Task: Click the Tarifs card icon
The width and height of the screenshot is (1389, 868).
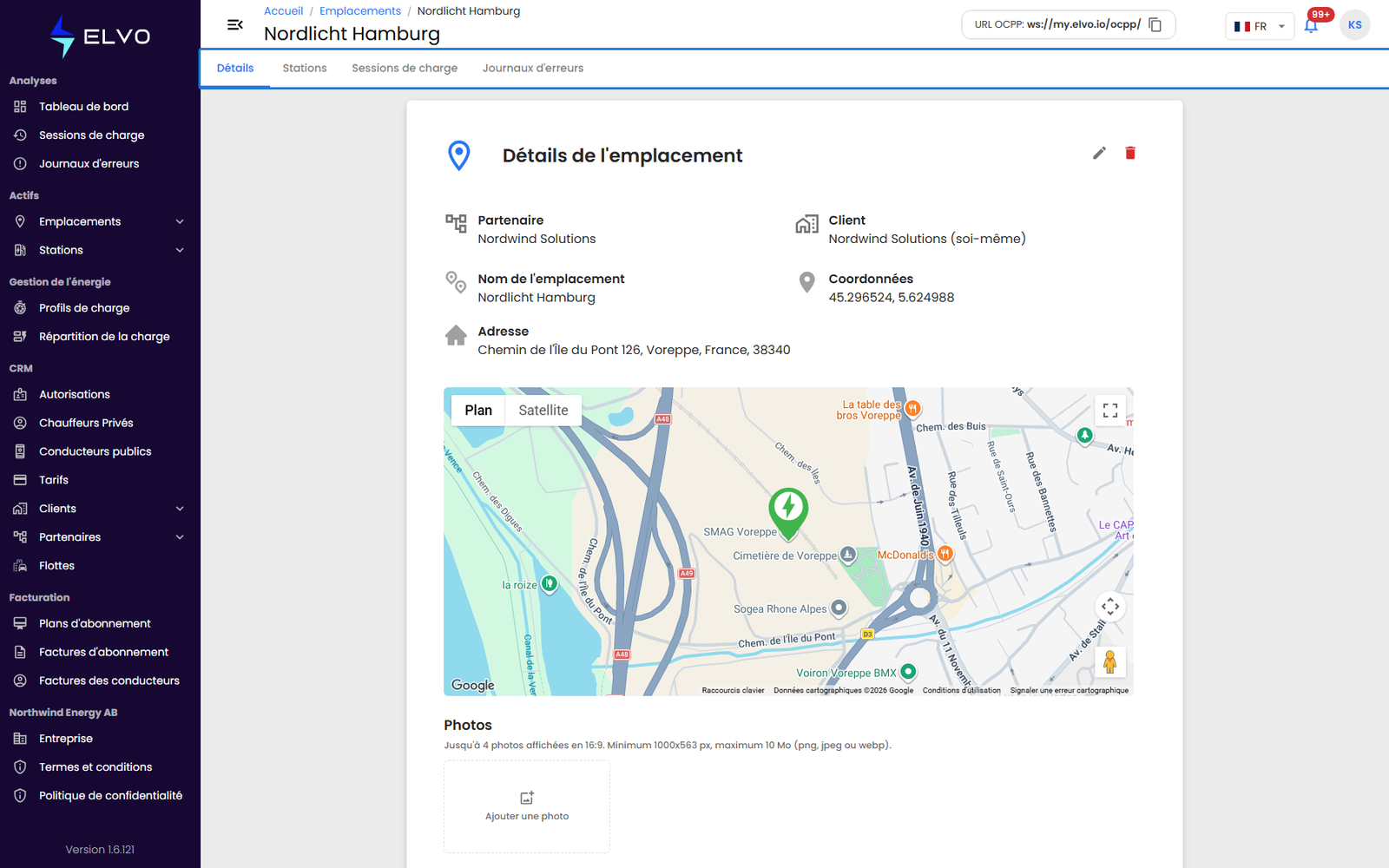Action: coord(20,480)
